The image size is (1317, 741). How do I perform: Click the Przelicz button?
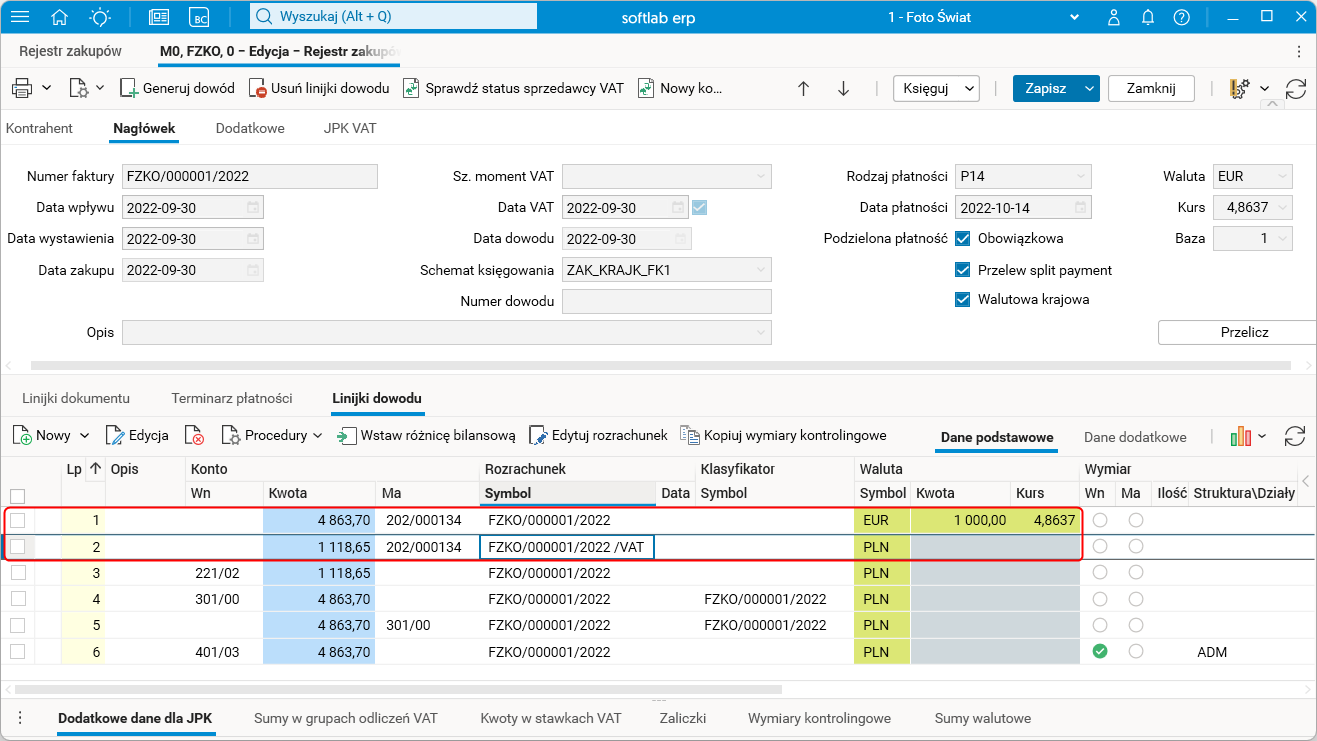click(x=1244, y=332)
